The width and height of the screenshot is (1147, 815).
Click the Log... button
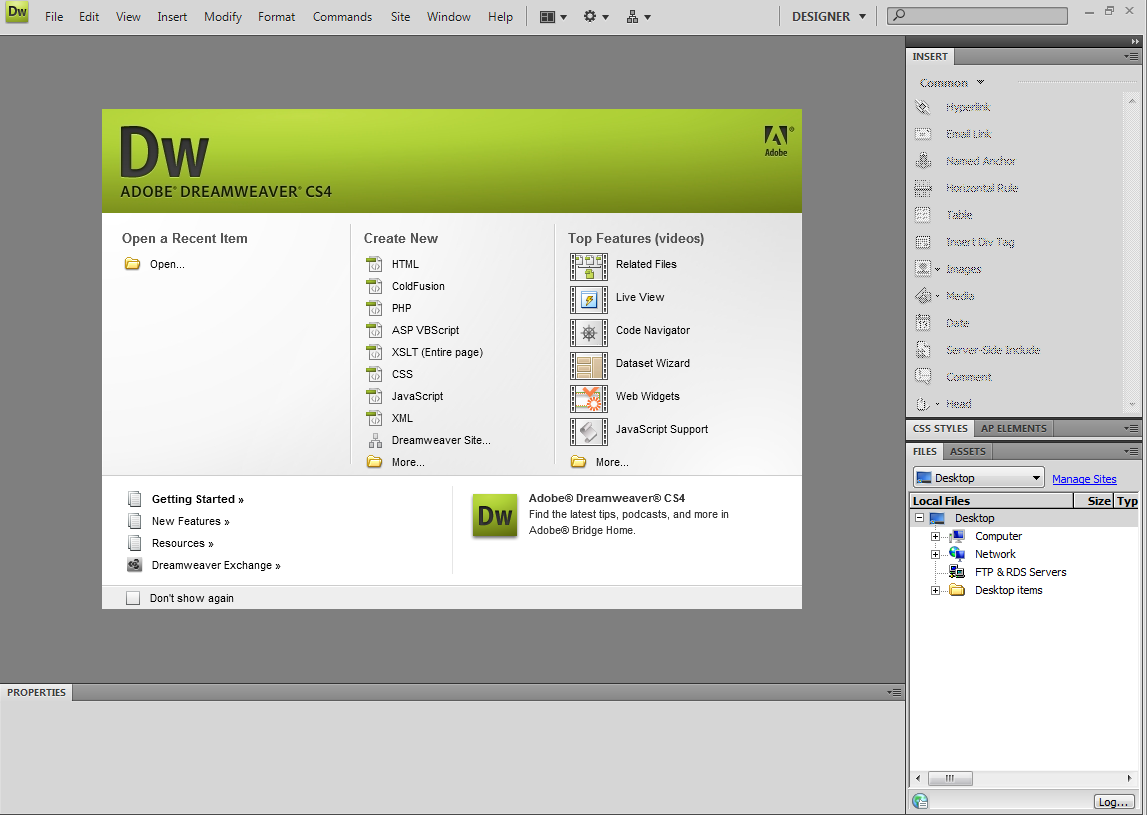1113,803
